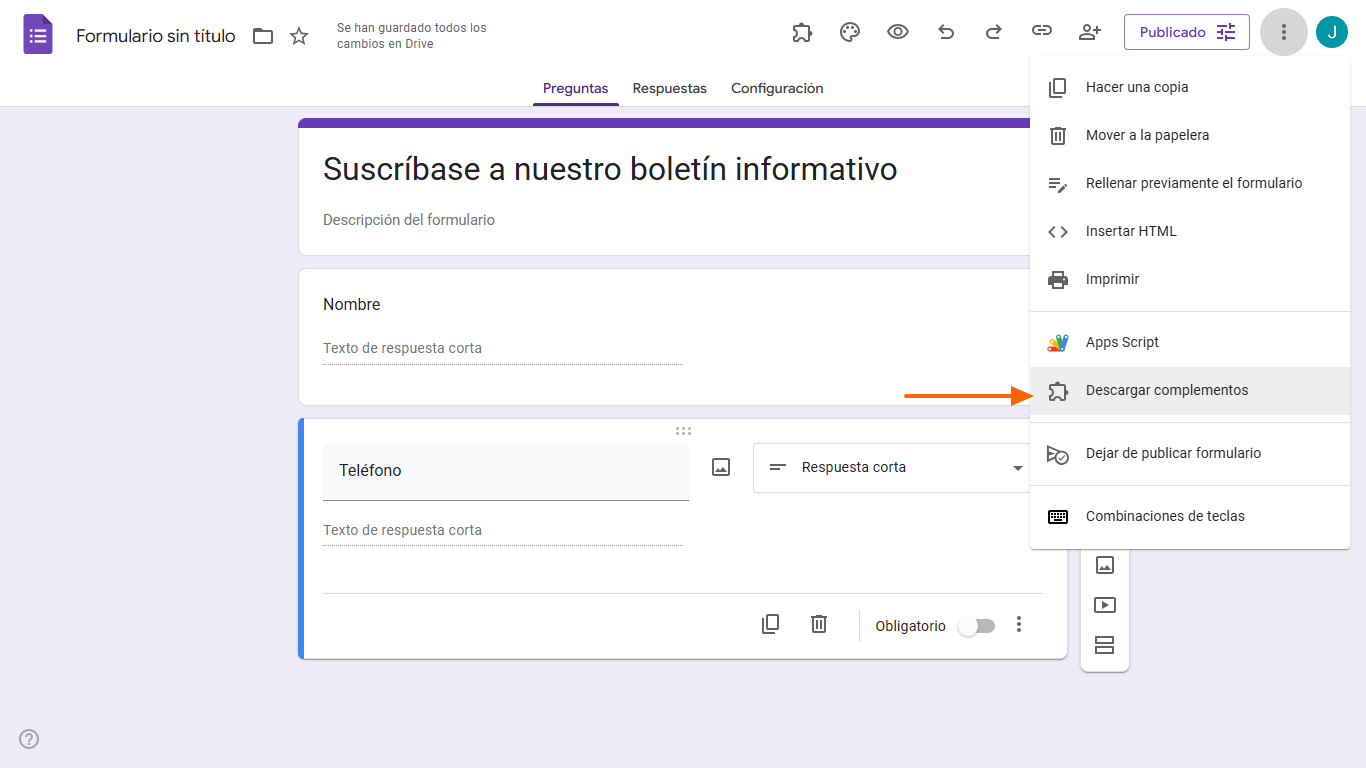Screen dimensions: 1366x768
Task: Duplicate the Teléfono question
Action: pos(770,624)
